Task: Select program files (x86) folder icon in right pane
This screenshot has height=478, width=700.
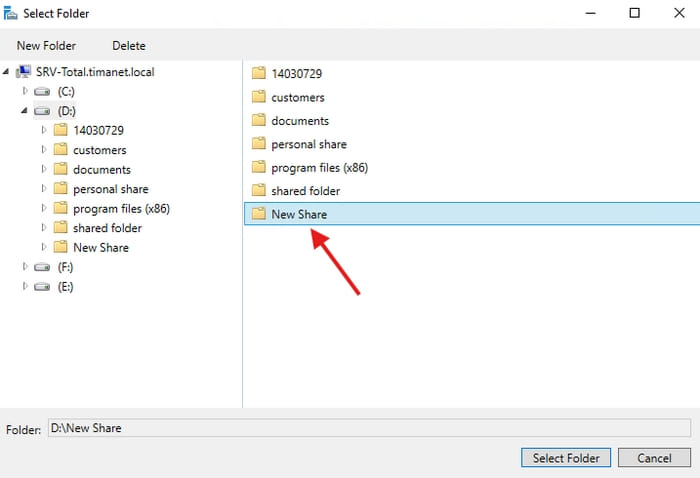Action: (258, 167)
